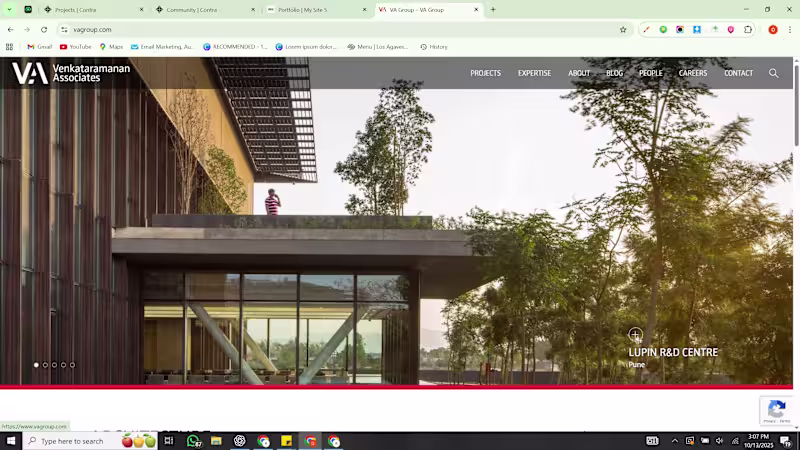Open WhatsApp from the taskbar
This screenshot has height=450, width=800.
coord(193,441)
